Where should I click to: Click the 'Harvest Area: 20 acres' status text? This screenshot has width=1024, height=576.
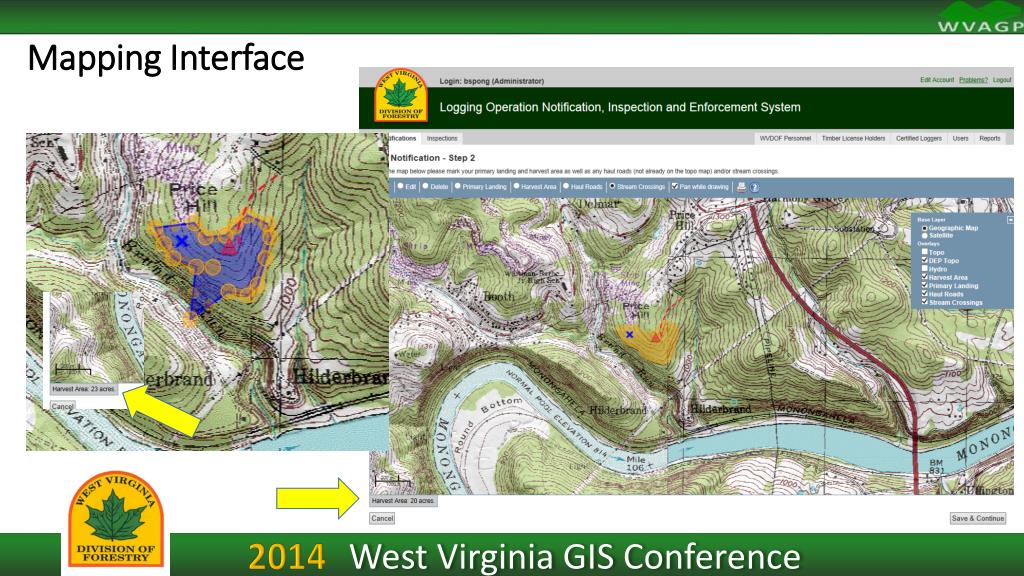point(403,501)
